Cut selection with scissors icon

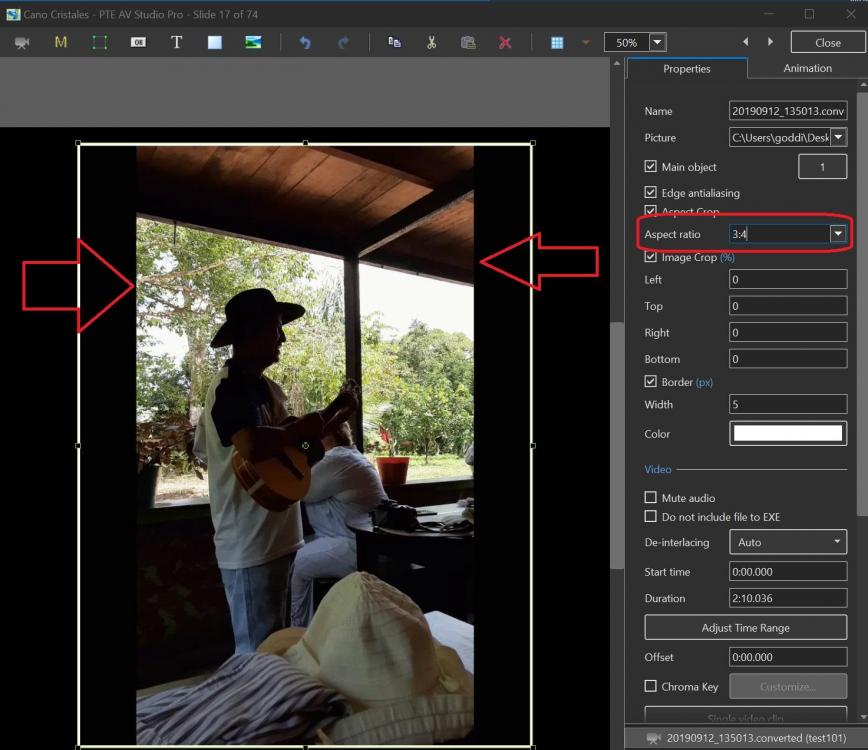coord(431,43)
